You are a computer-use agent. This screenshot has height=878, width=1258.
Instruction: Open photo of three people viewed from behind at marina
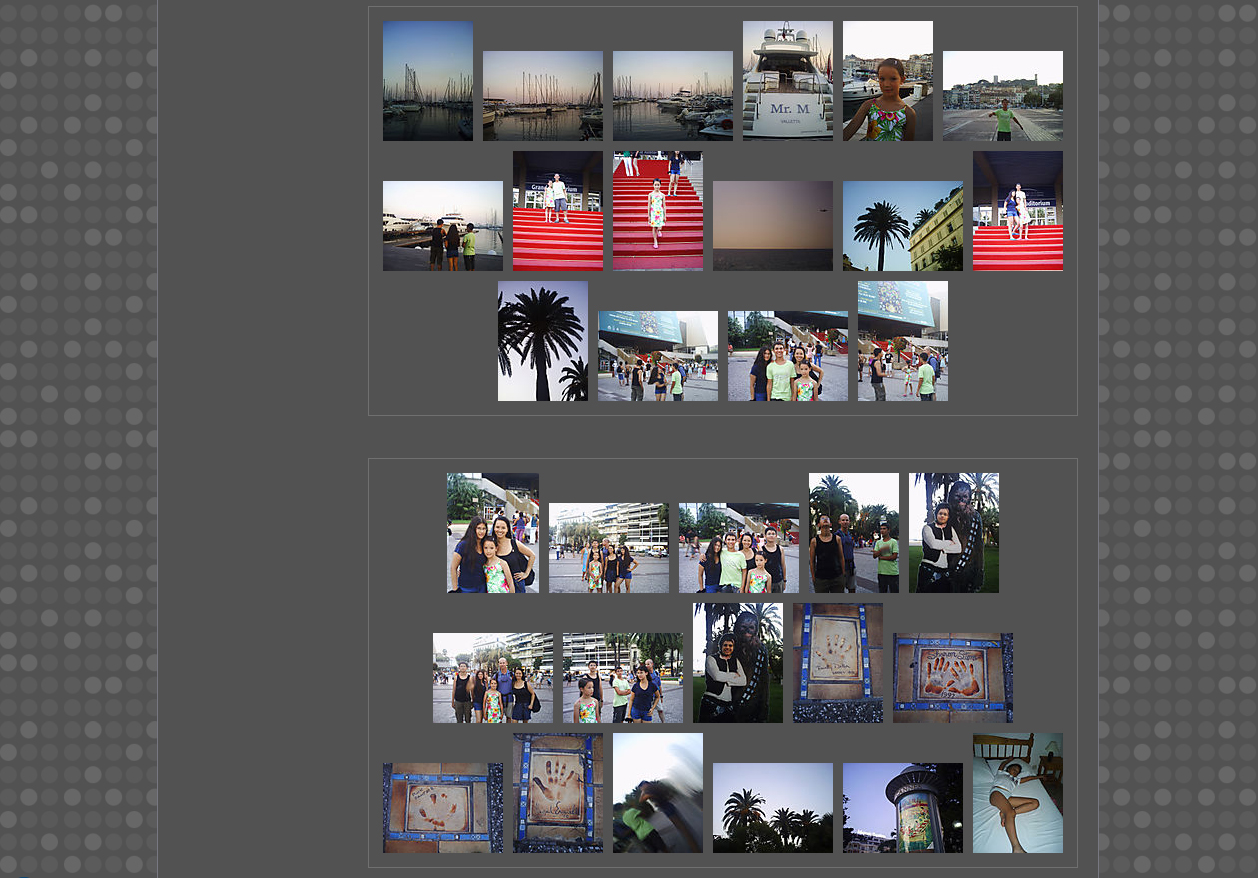[x=442, y=226]
